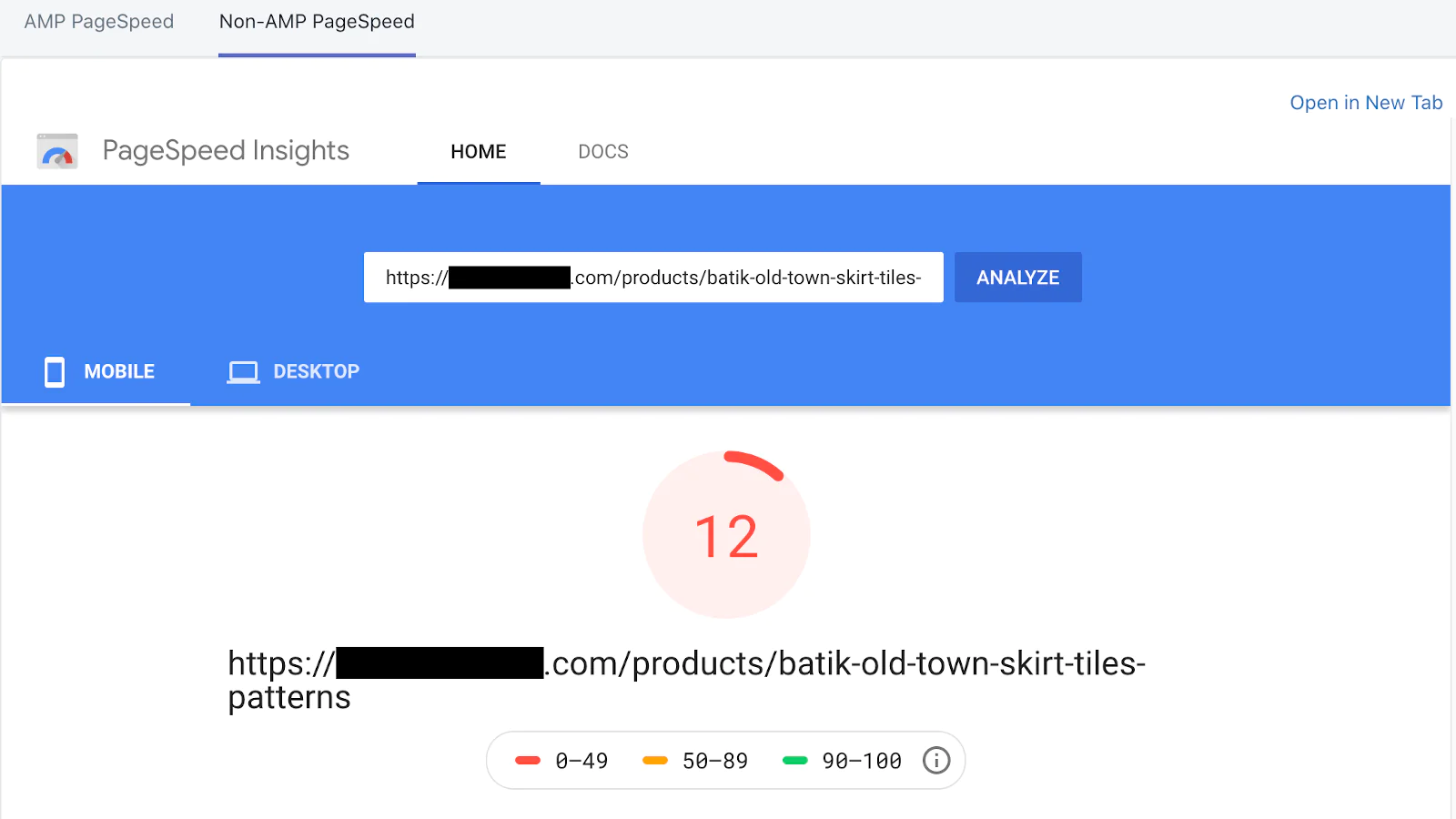The width and height of the screenshot is (1456, 819).
Task: Click the red 0–49 legend marker
Action: pos(528,761)
